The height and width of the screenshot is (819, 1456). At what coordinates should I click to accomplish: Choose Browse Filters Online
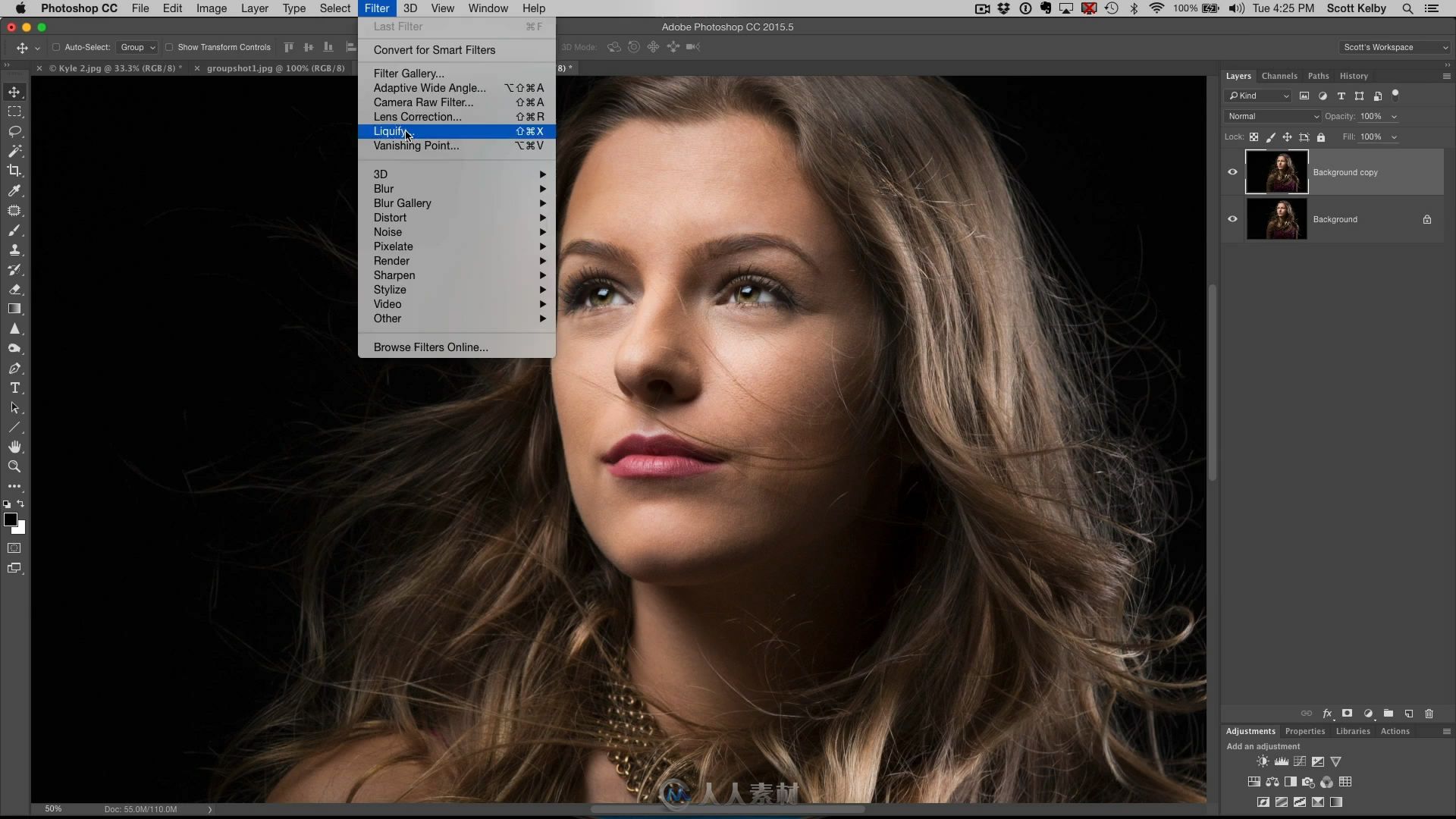click(x=457, y=347)
